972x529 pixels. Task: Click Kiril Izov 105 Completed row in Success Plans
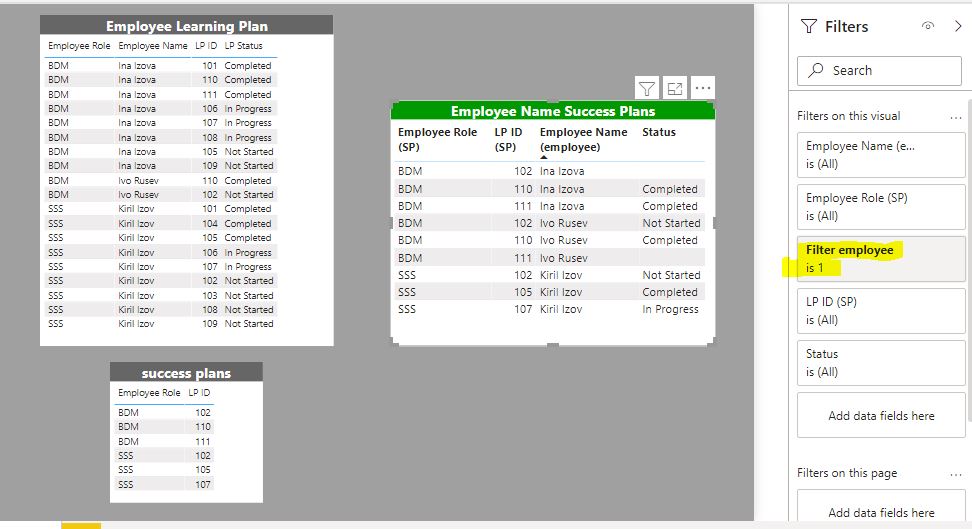pyautogui.click(x=550, y=291)
